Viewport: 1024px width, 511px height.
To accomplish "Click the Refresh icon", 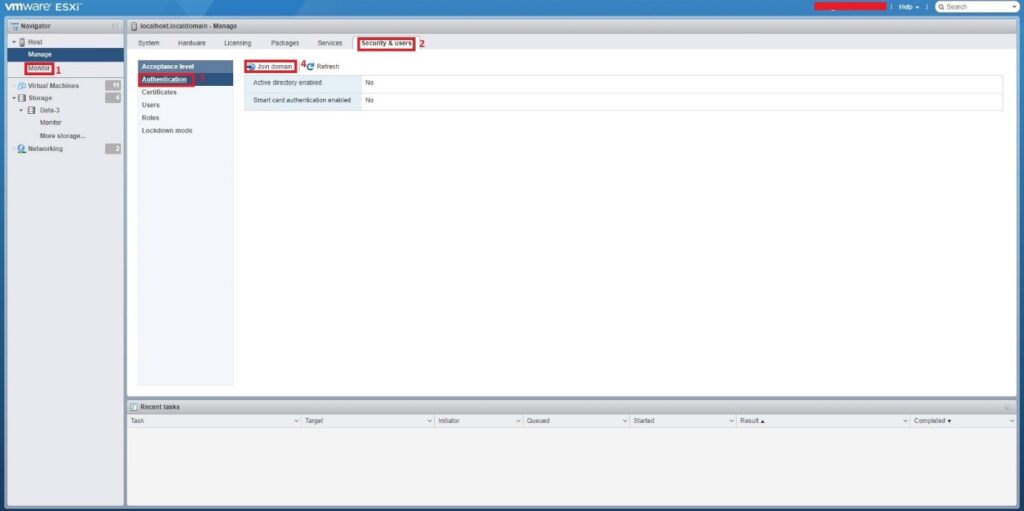I will click(311, 66).
